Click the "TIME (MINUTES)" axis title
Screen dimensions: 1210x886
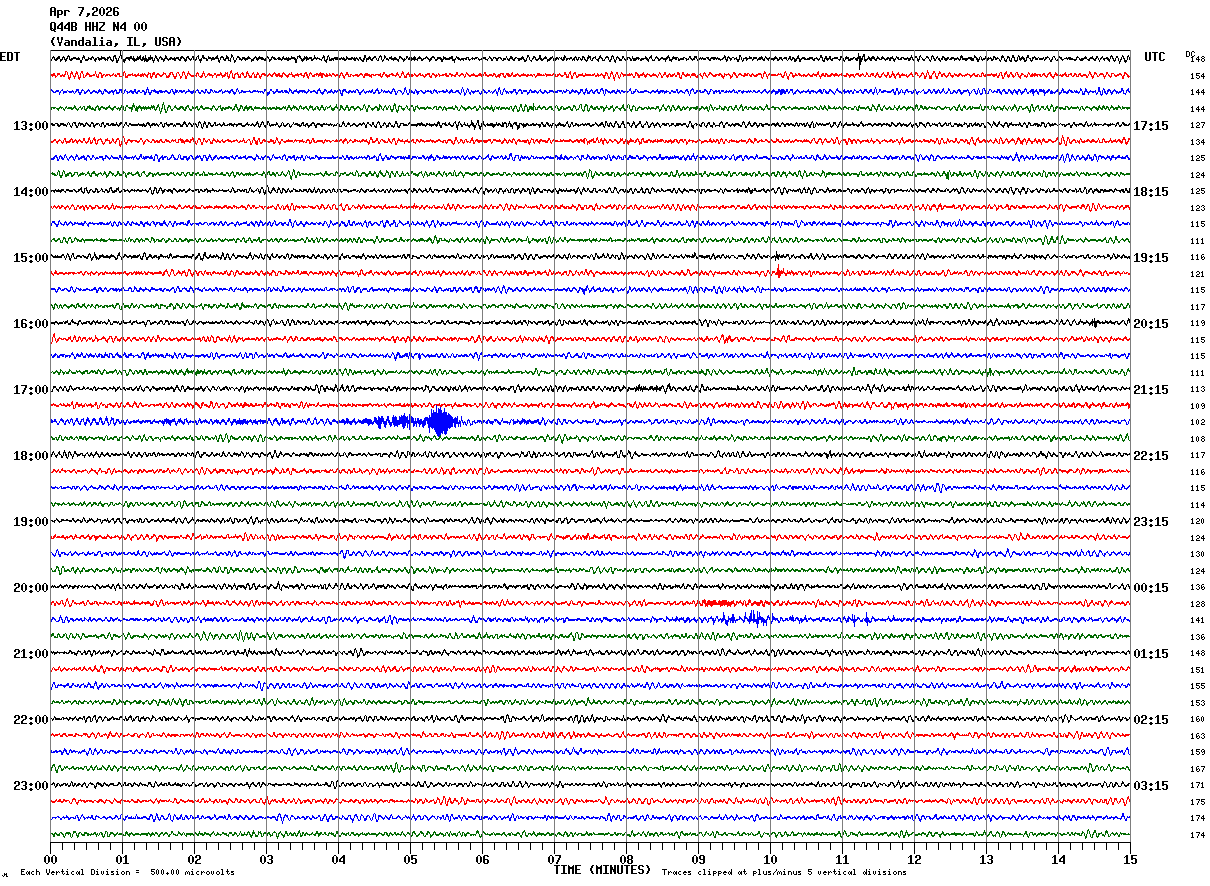pos(602,870)
